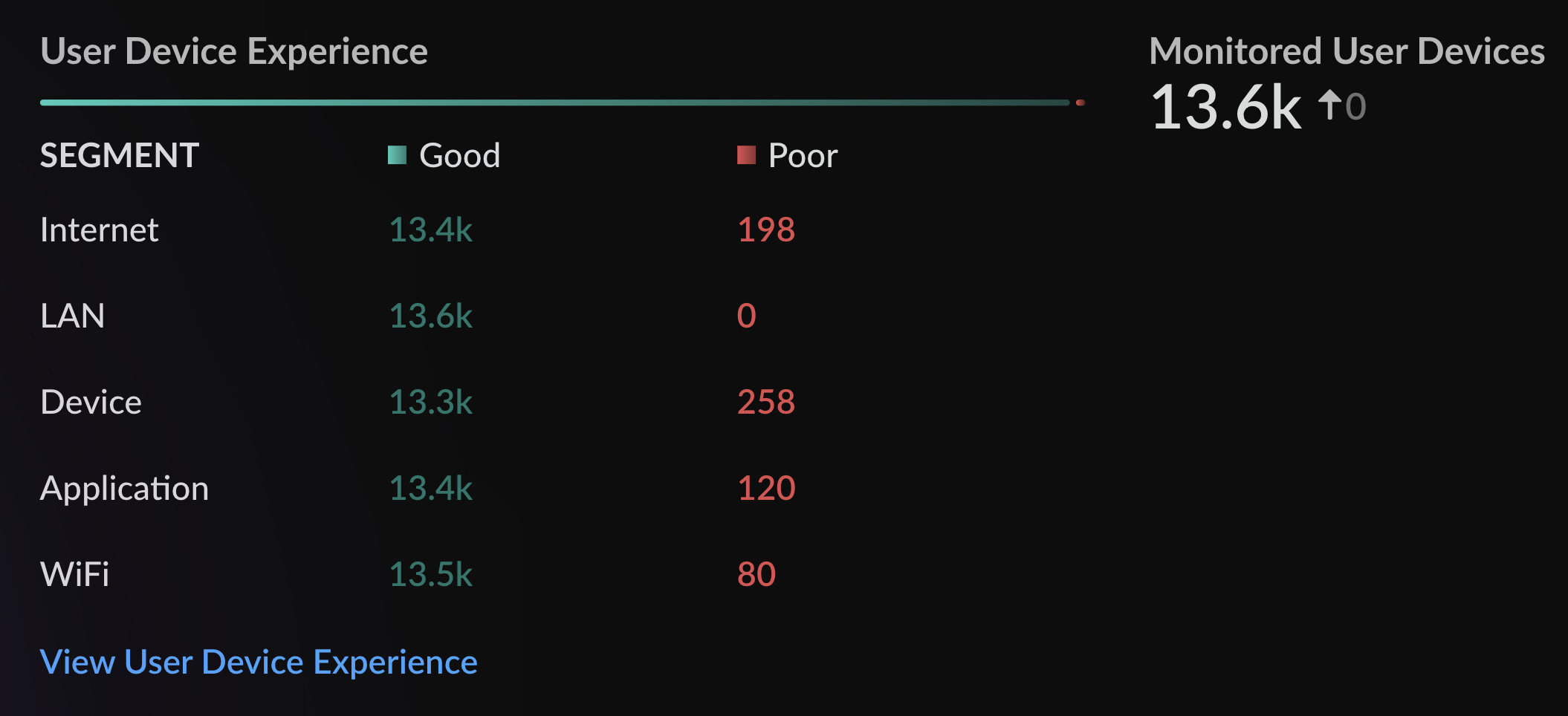
Task: Click the Device poor count 258
Action: click(x=766, y=402)
